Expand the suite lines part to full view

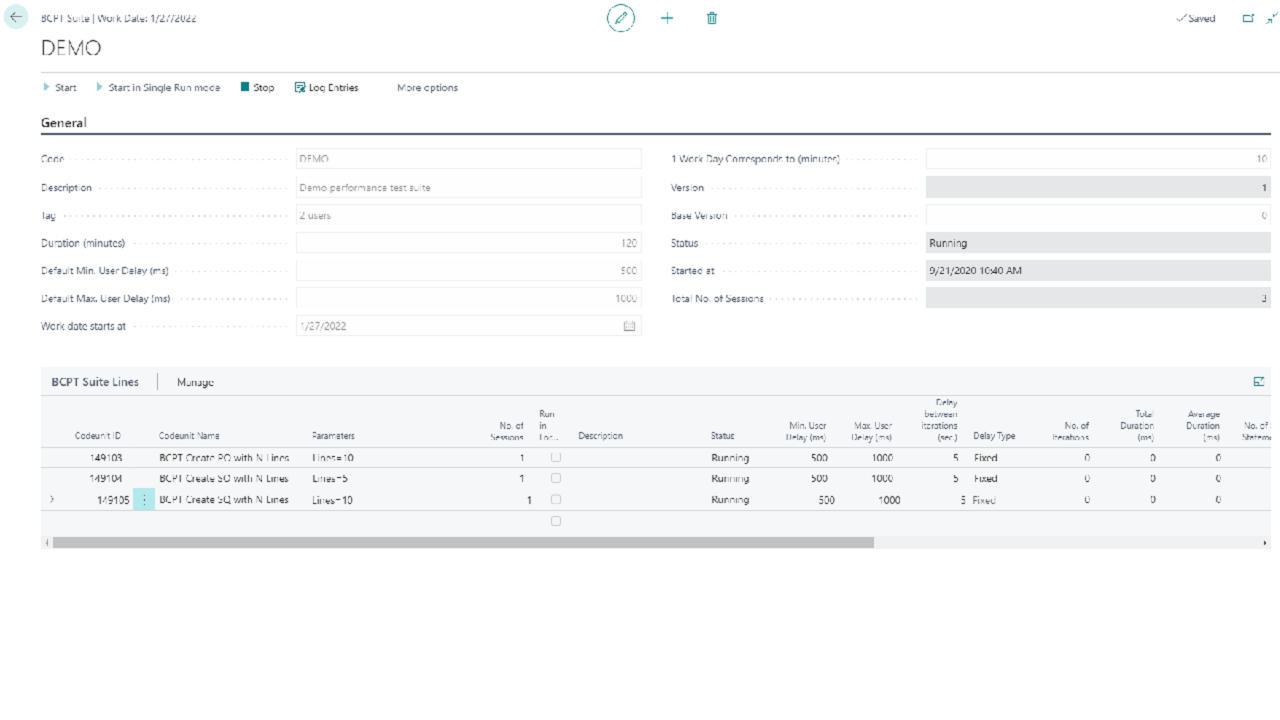(x=1259, y=382)
